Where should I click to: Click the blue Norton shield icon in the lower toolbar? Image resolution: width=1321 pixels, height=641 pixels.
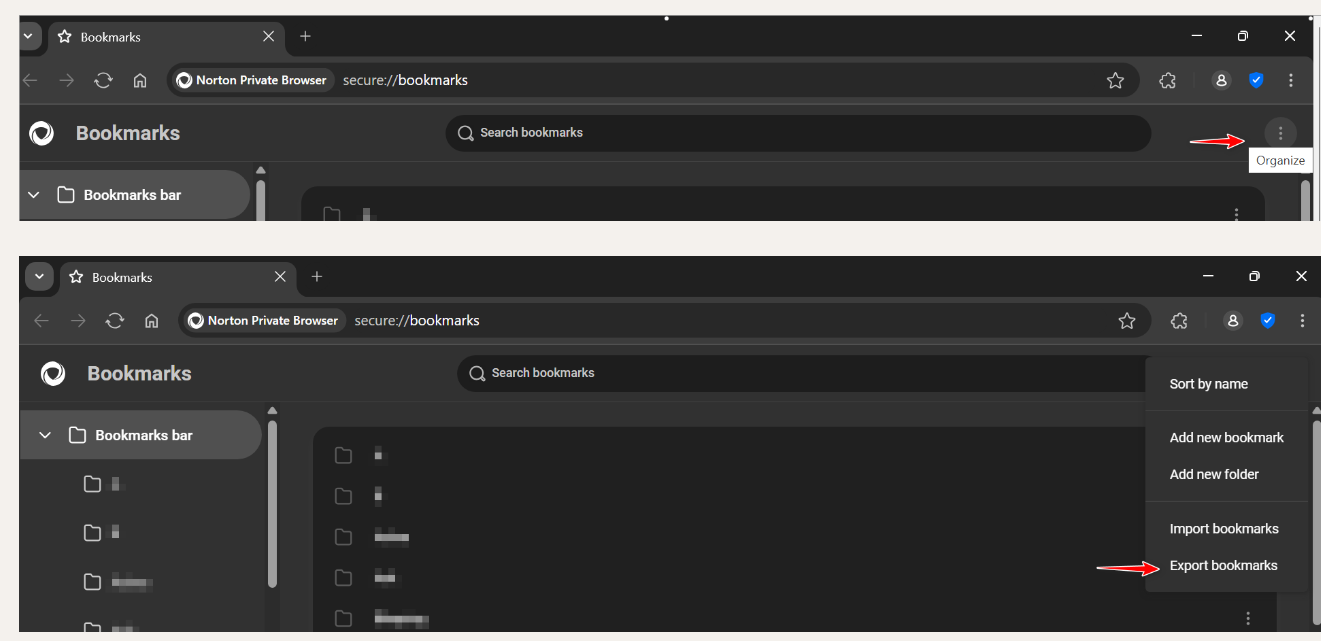tap(1268, 321)
